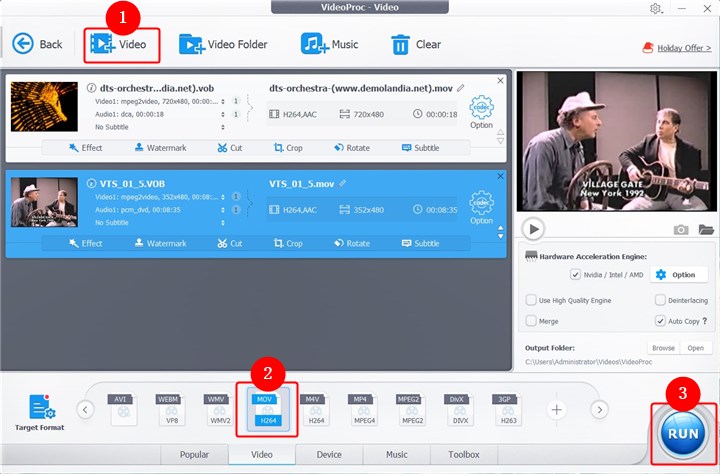The width and height of the screenshot is (720, 474).
Task: Expand No Subtitle selector for dts-orchestra
Action: click(x=223, y=127)
